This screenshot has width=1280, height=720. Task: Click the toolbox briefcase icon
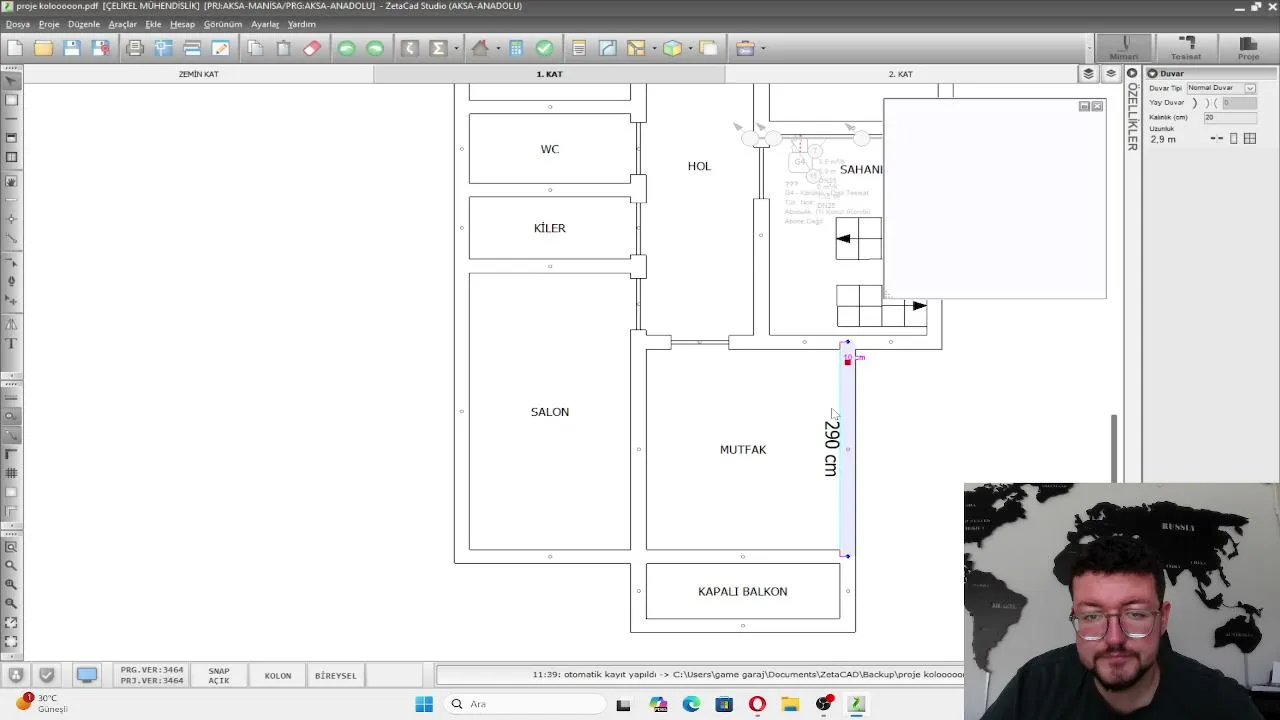point(745,48)
